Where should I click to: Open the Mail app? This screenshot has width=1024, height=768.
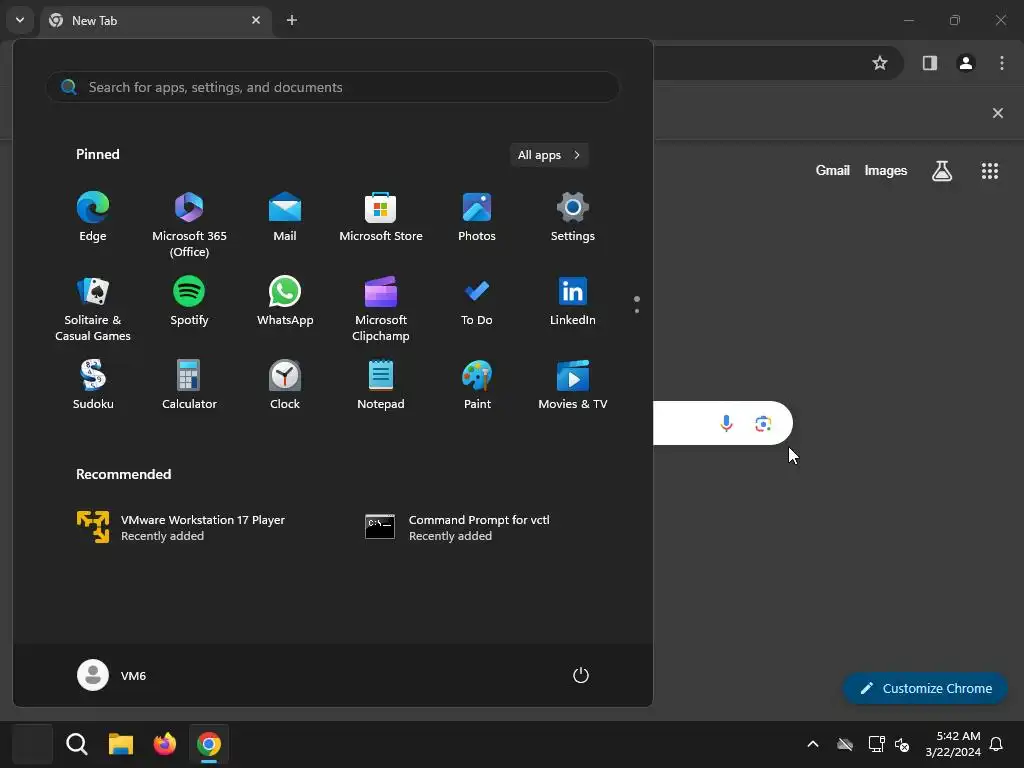[x=285, y=217]
